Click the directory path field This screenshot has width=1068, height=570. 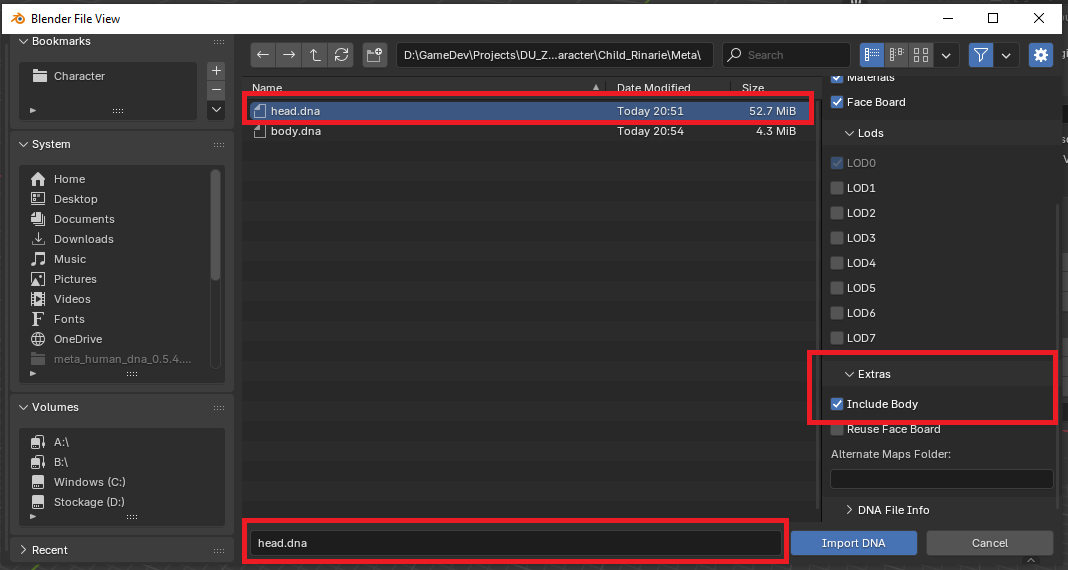(554, 55)
